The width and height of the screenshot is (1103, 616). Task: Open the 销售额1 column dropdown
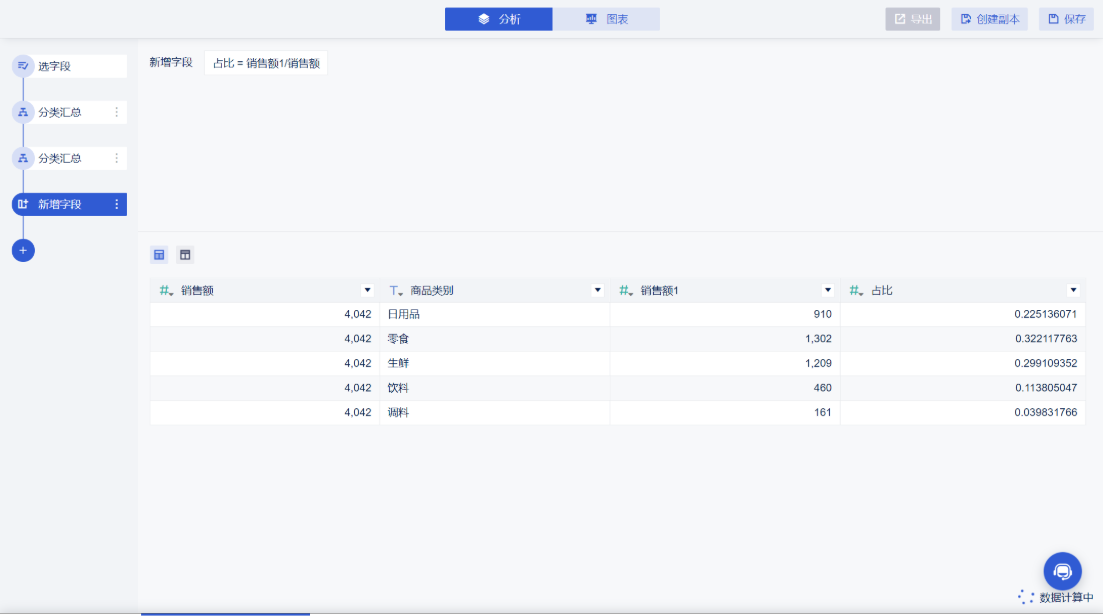(x=827, y=290)
